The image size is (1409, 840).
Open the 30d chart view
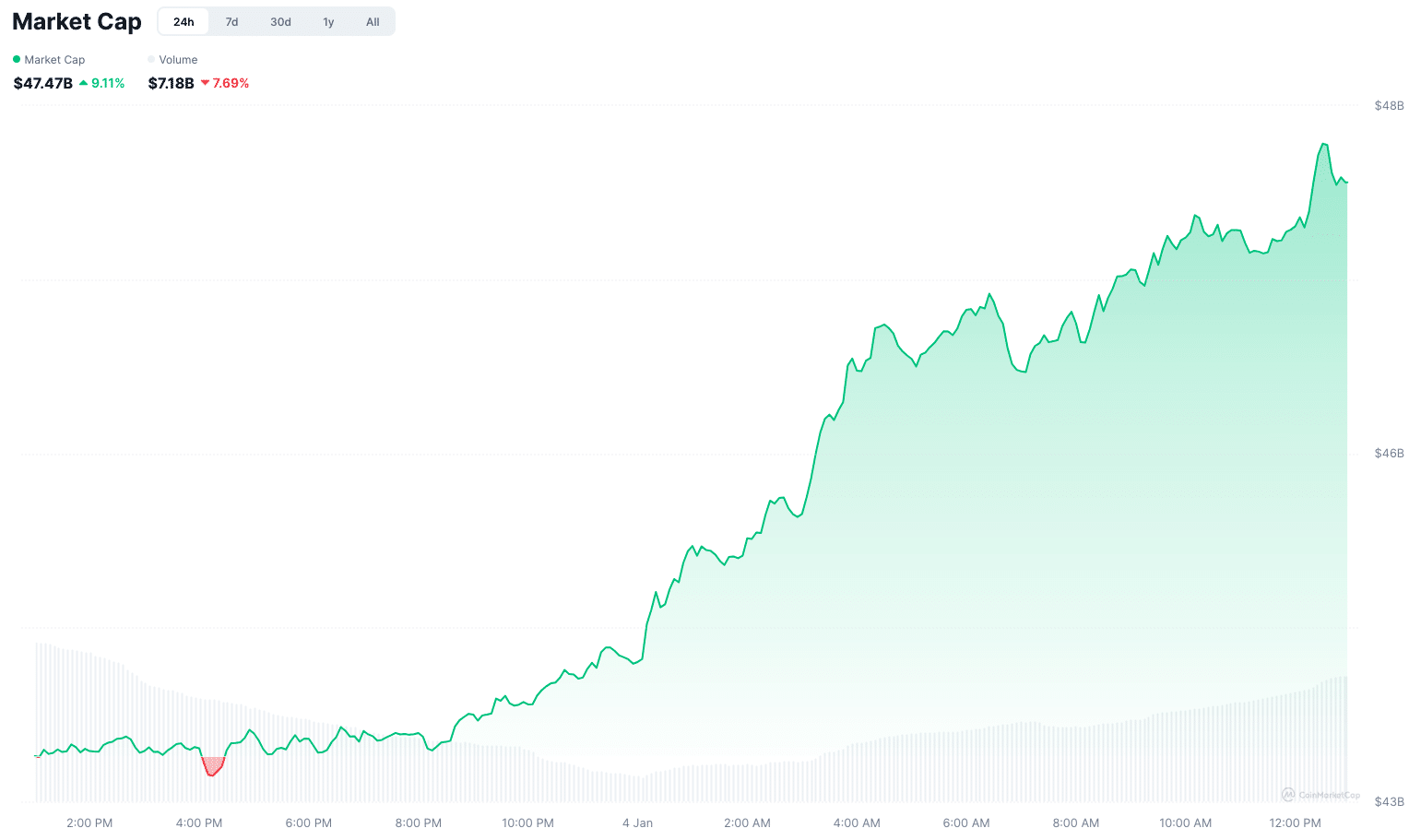coord(279,21)
